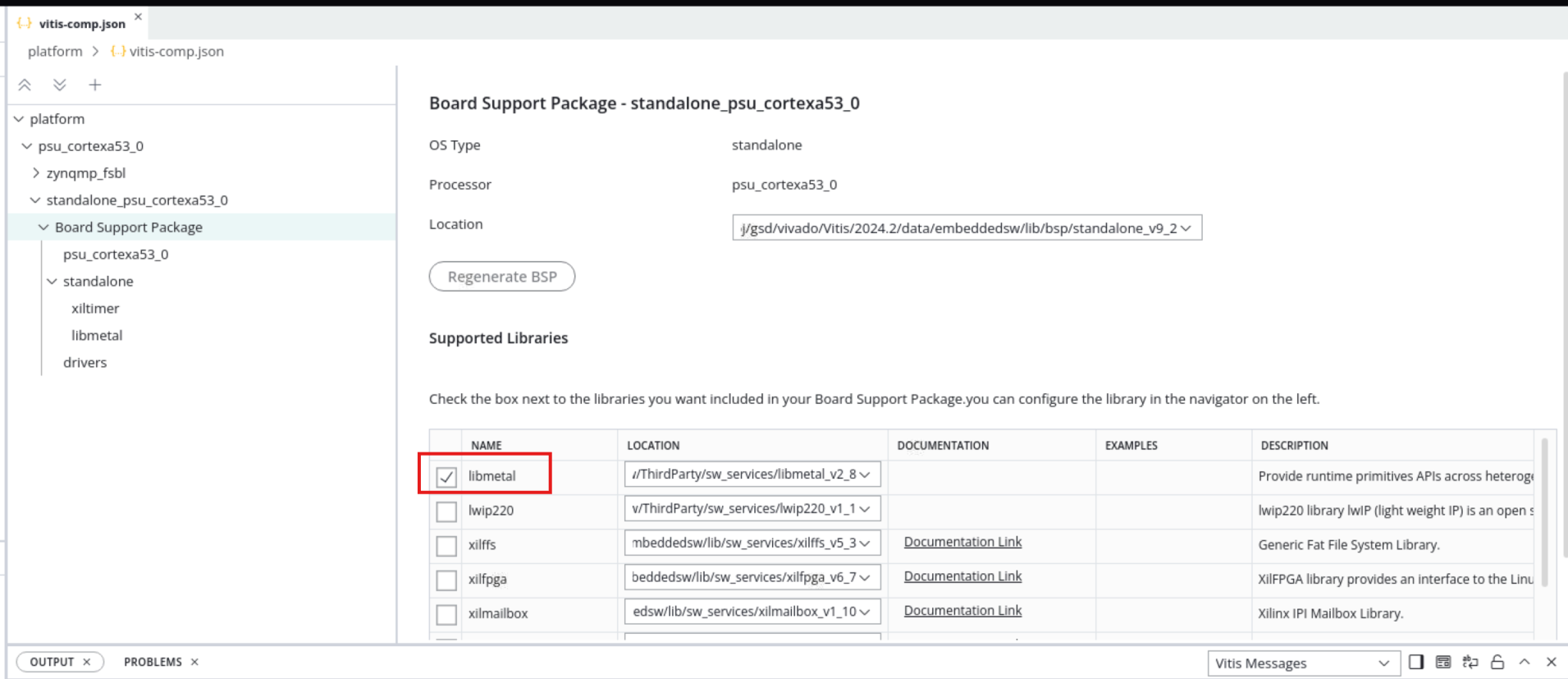The image size is (1568, 679).
Task: Click the expand all tree icon
Action: pyautogui.click(x=60, y=85)
